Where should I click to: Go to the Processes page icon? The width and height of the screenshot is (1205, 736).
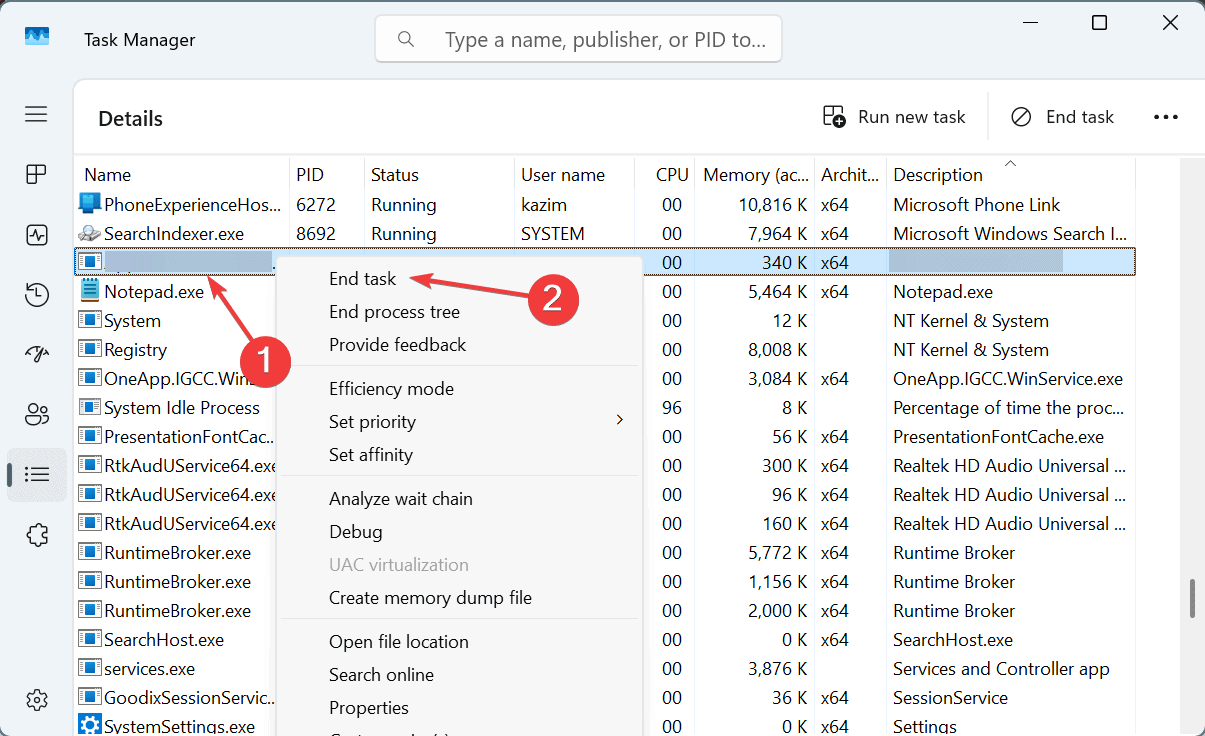37,175
